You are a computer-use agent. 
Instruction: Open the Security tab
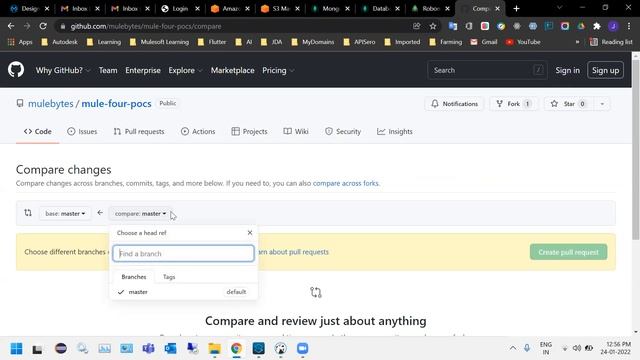pyautogui.click(x=343, y=131)
